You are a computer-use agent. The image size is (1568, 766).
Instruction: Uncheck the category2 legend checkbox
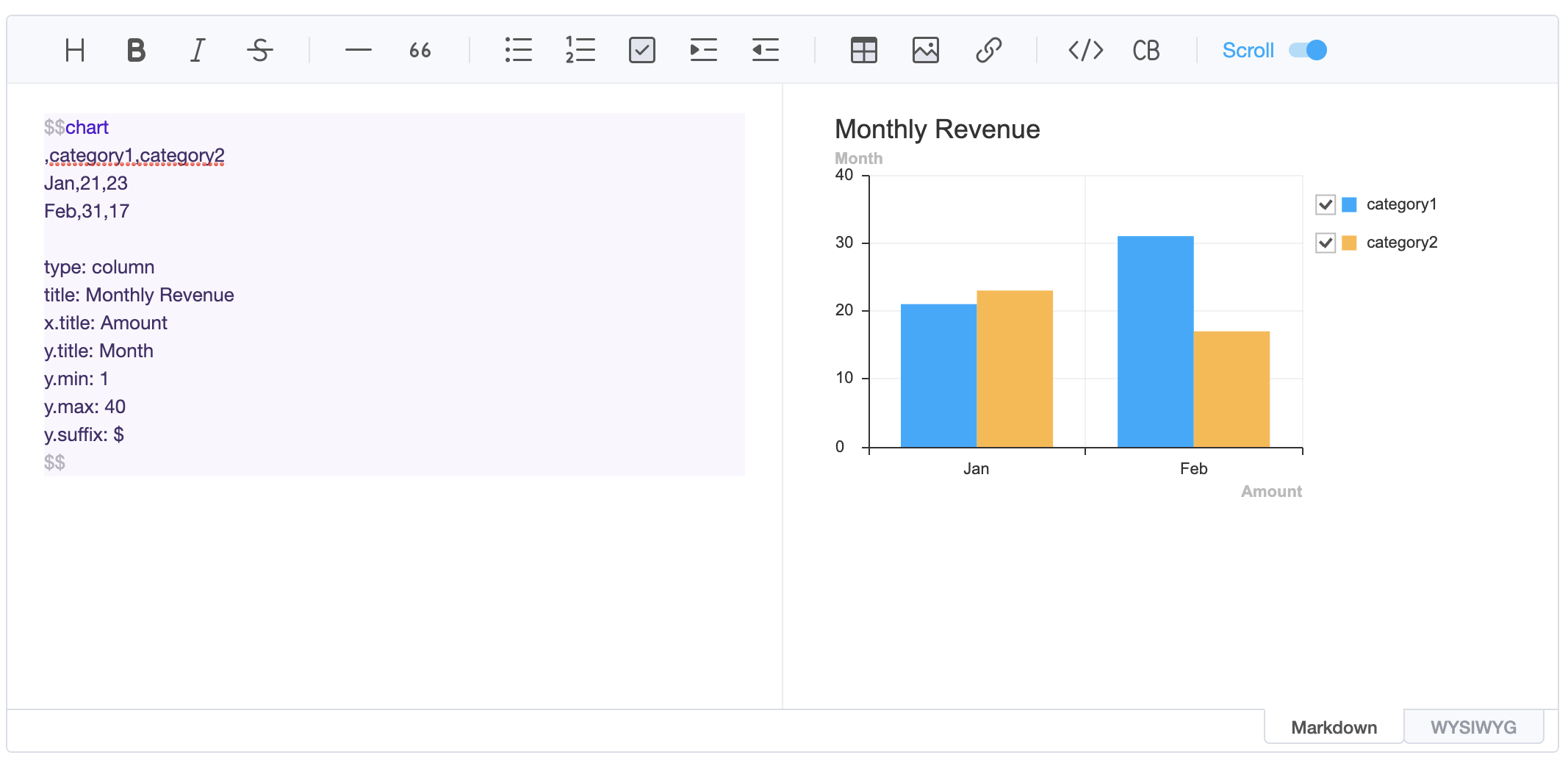tap(1325, 243)
